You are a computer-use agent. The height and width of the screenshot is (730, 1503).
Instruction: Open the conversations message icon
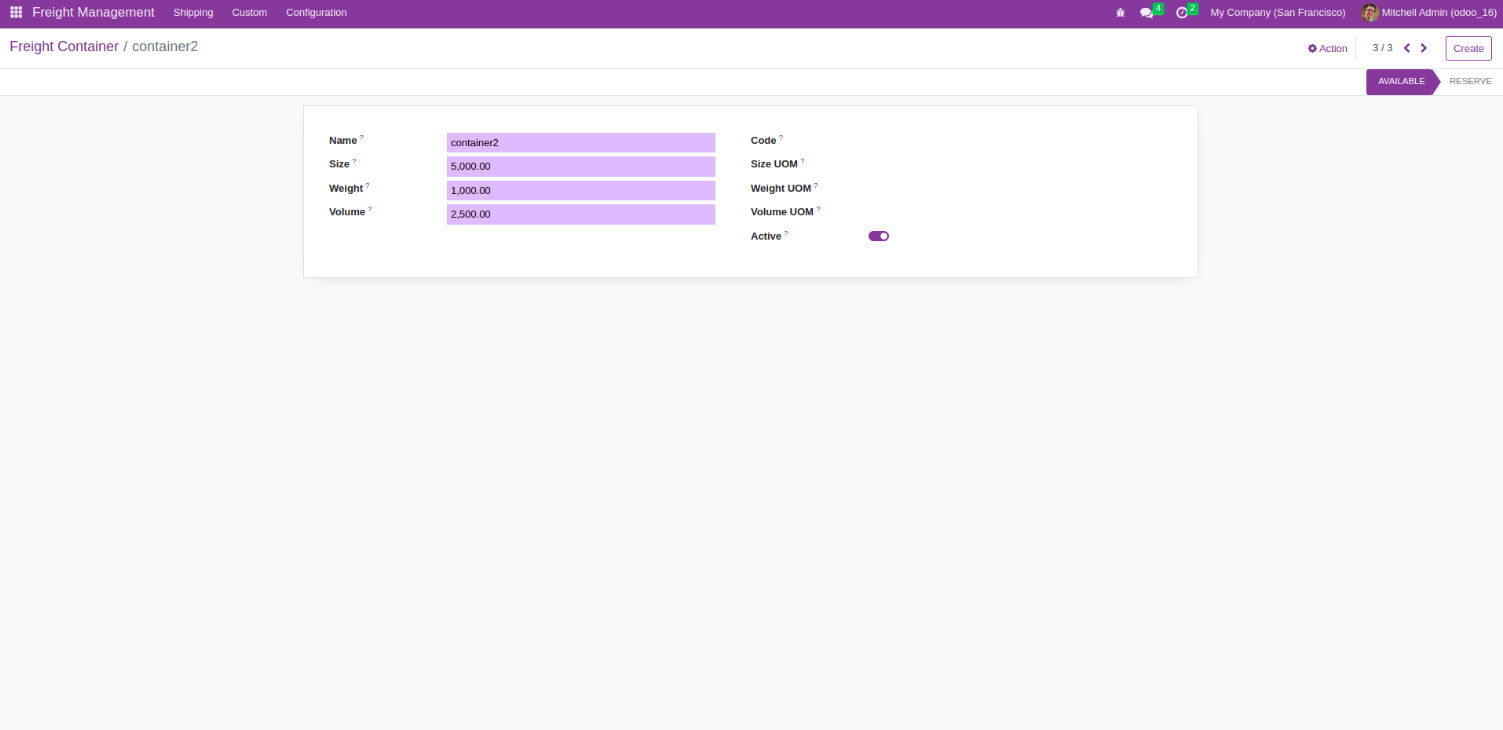[1147, 13]
